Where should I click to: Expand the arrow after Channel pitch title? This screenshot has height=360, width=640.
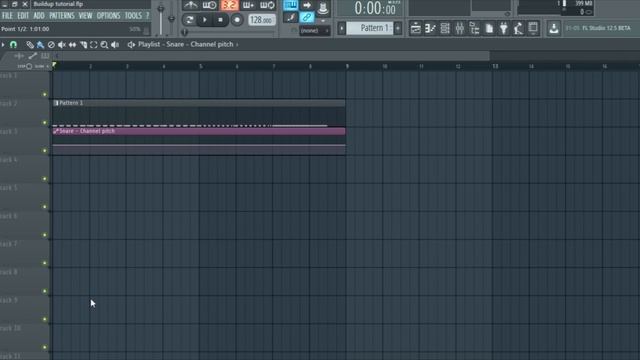pos(237,44)
